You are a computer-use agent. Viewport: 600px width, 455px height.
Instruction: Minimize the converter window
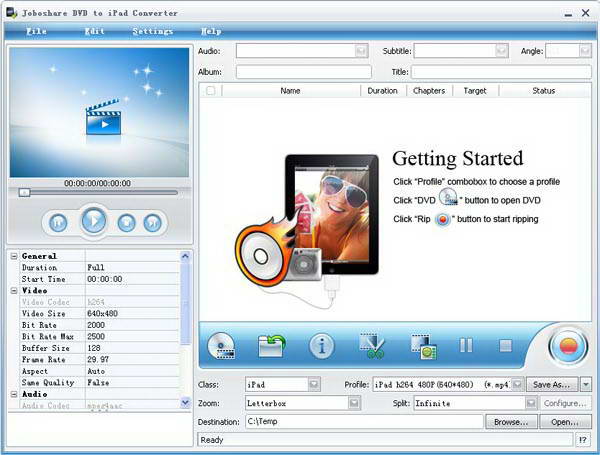tap(568, 14)
